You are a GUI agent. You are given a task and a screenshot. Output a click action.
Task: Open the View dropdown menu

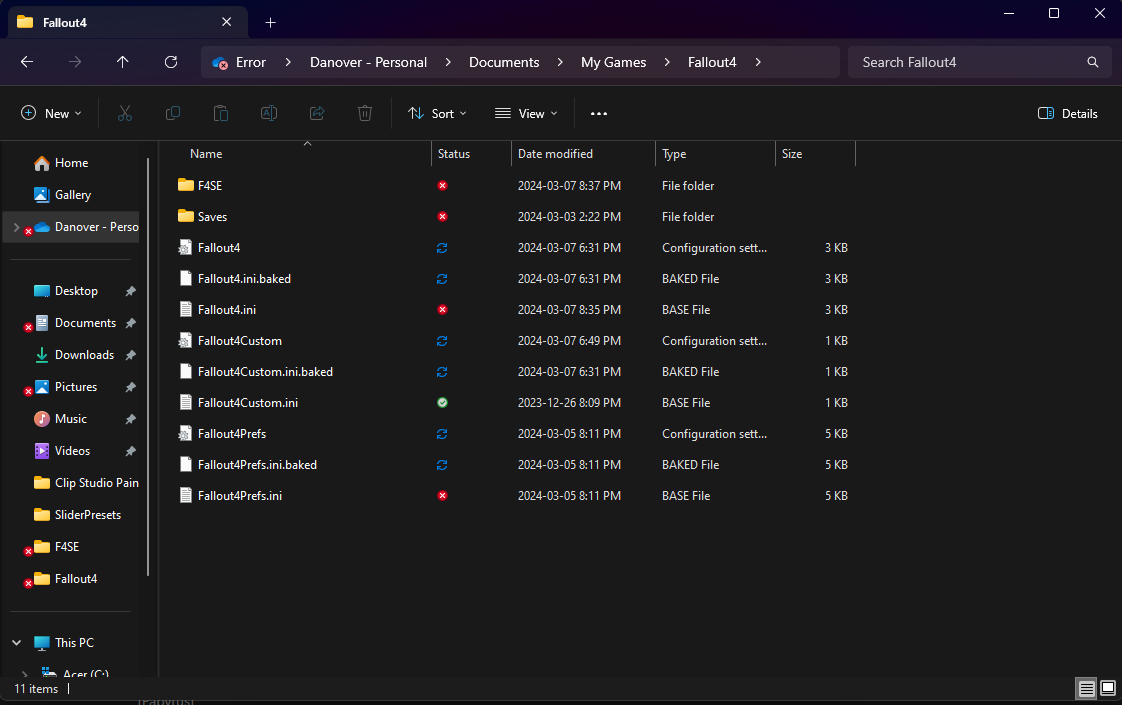(x=526, y=113)
